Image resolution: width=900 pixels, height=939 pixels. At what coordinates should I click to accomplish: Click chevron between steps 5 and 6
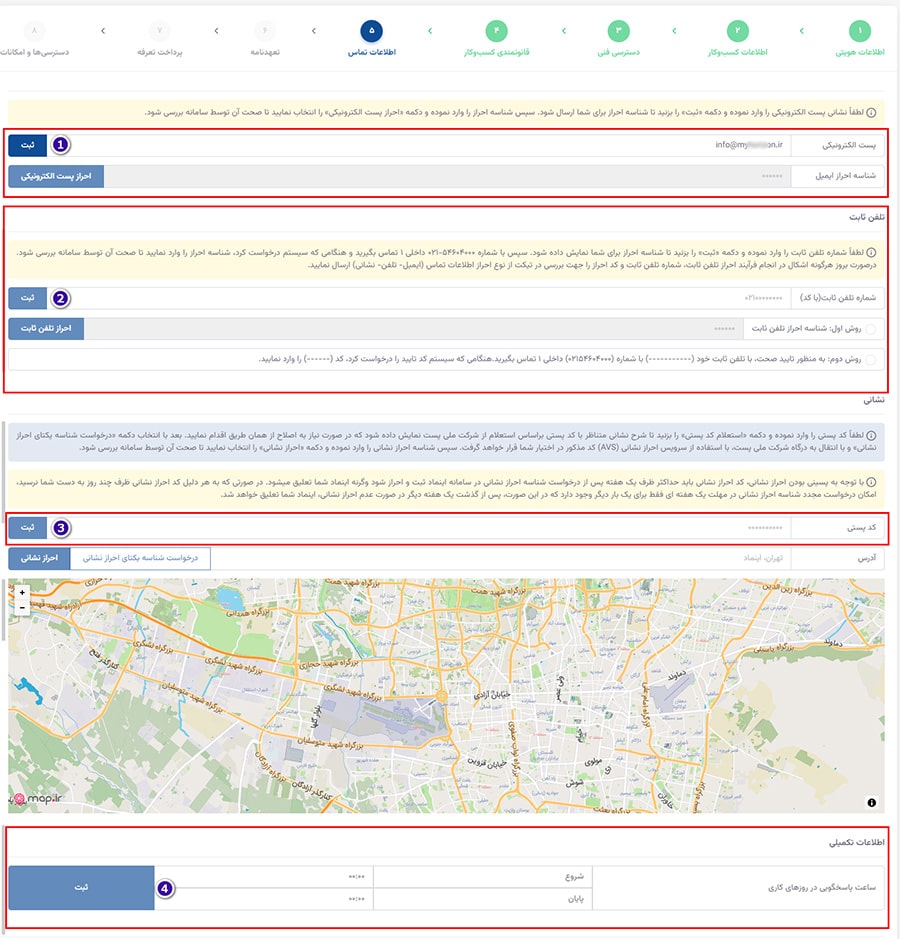(x=314, y=31)
